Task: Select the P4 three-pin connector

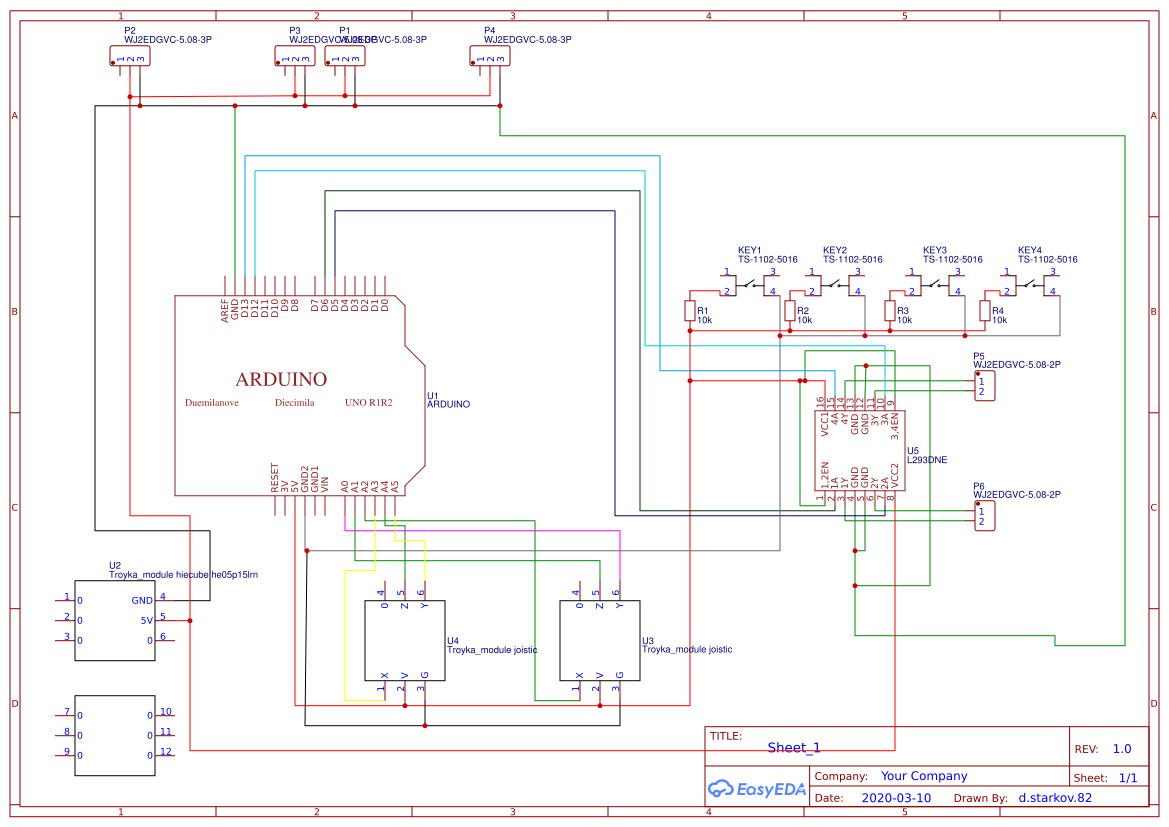Action: tap(490, 56)
